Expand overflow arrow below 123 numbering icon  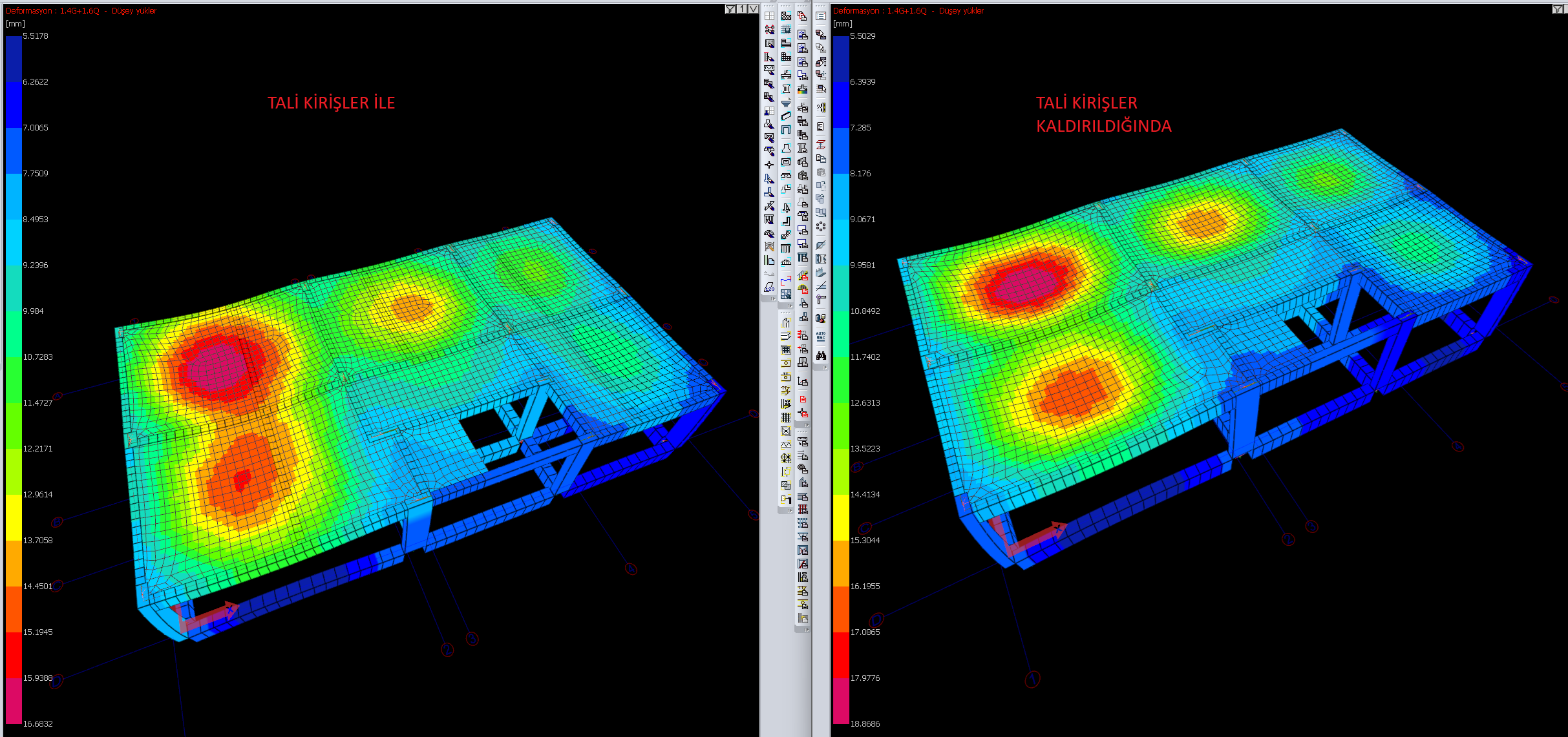[772, 299]
